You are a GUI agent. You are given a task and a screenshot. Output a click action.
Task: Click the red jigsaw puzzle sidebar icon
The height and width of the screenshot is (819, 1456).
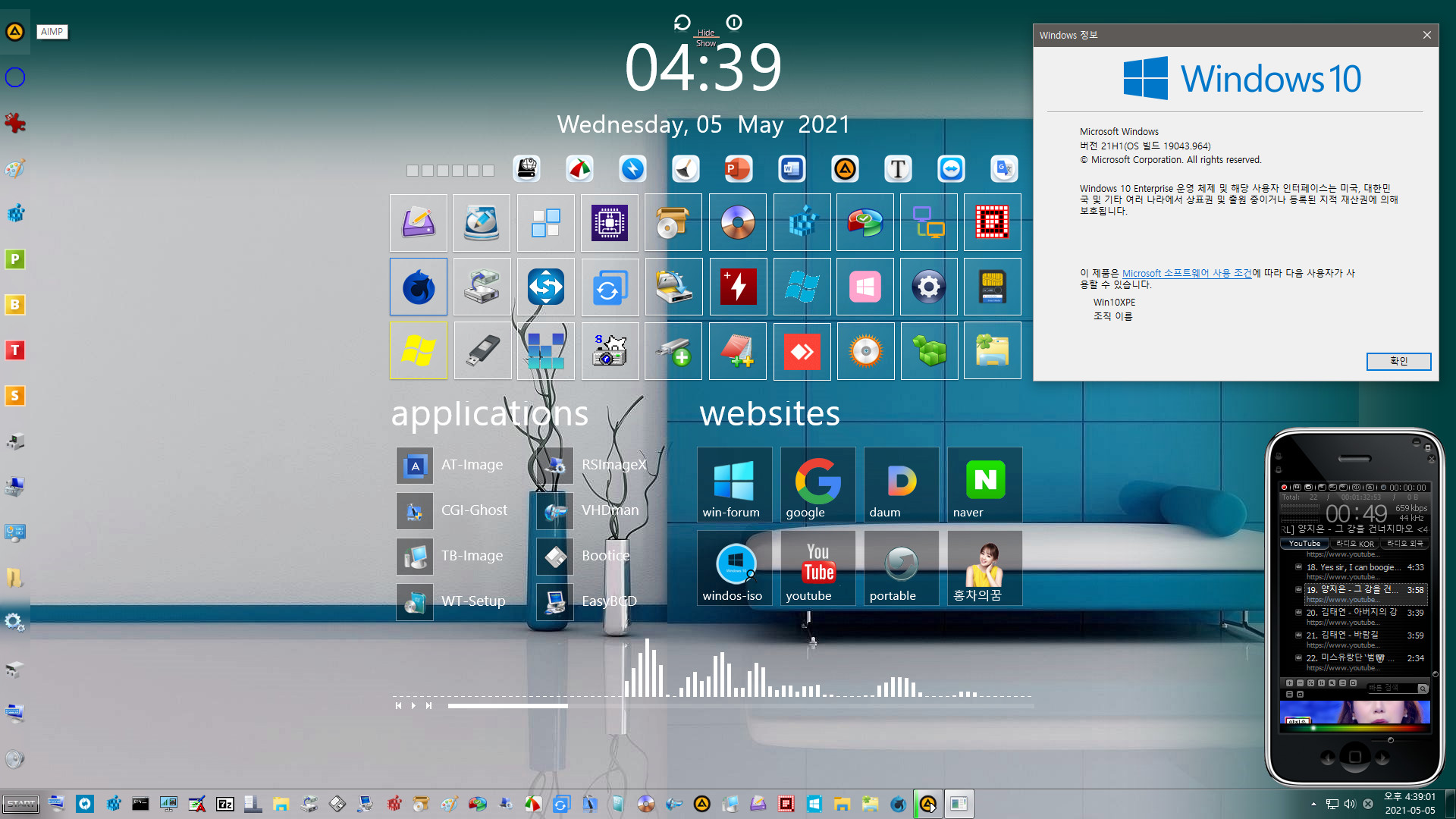(x=15, y=123)
